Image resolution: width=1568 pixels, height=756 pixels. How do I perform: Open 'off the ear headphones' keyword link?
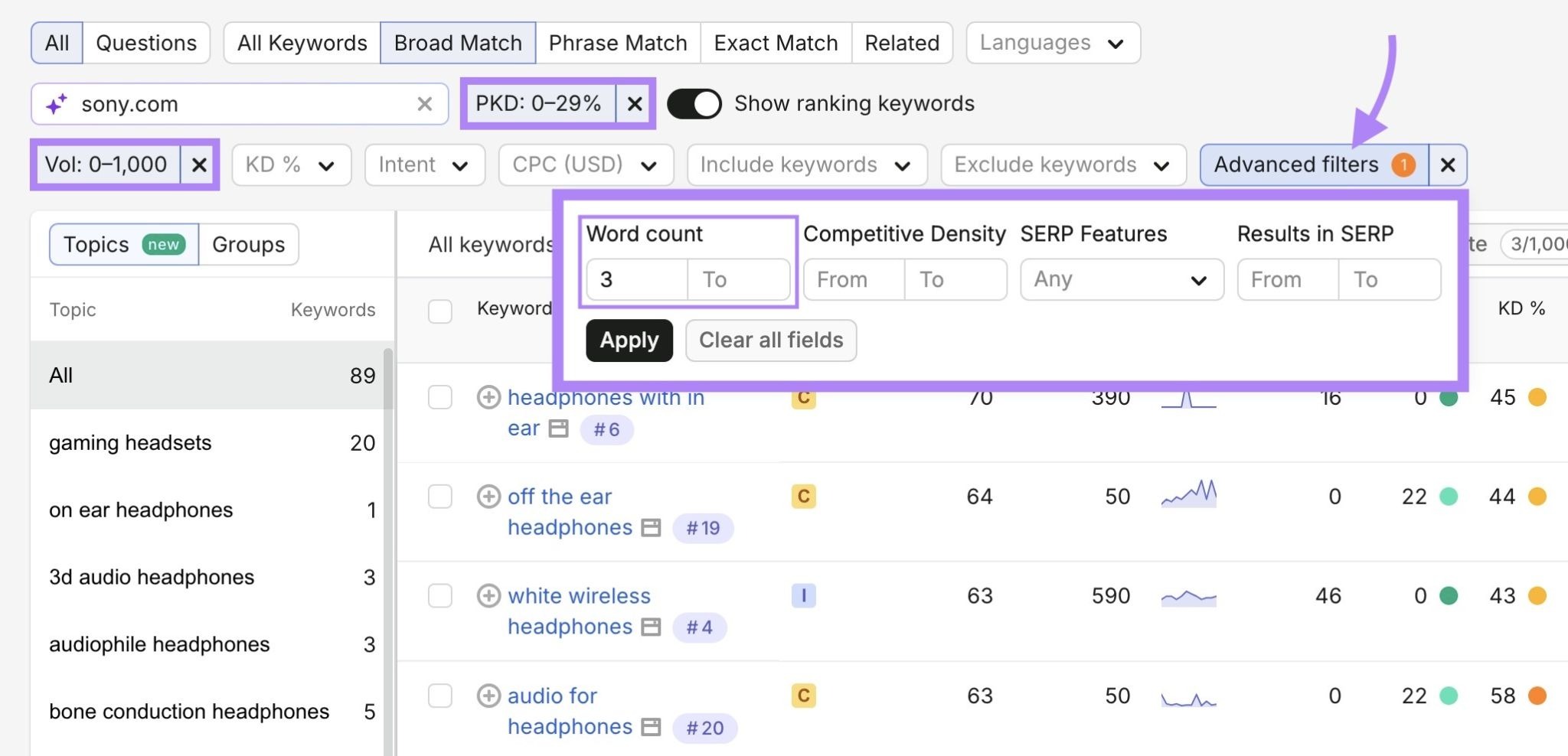tap(570, 512)
